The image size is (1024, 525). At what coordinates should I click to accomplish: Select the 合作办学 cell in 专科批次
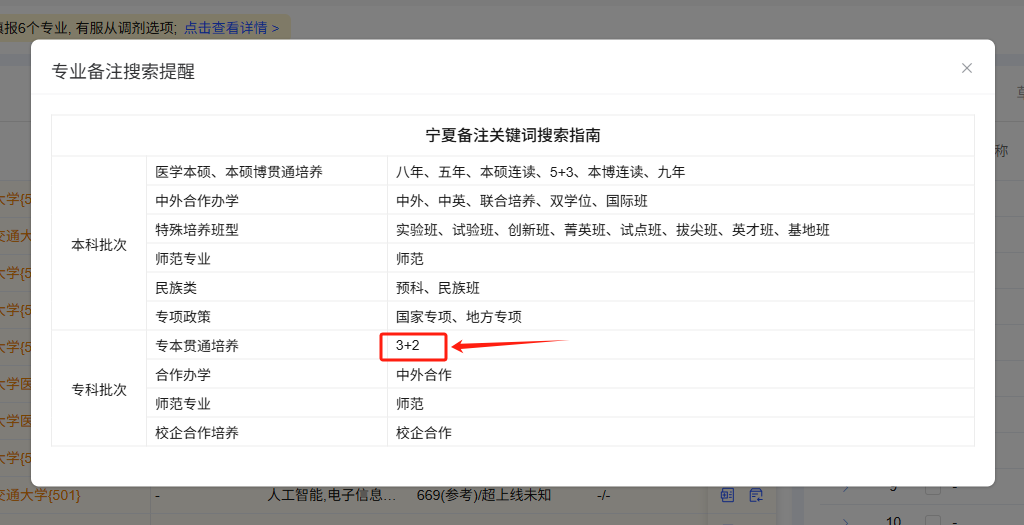point(267,375)
